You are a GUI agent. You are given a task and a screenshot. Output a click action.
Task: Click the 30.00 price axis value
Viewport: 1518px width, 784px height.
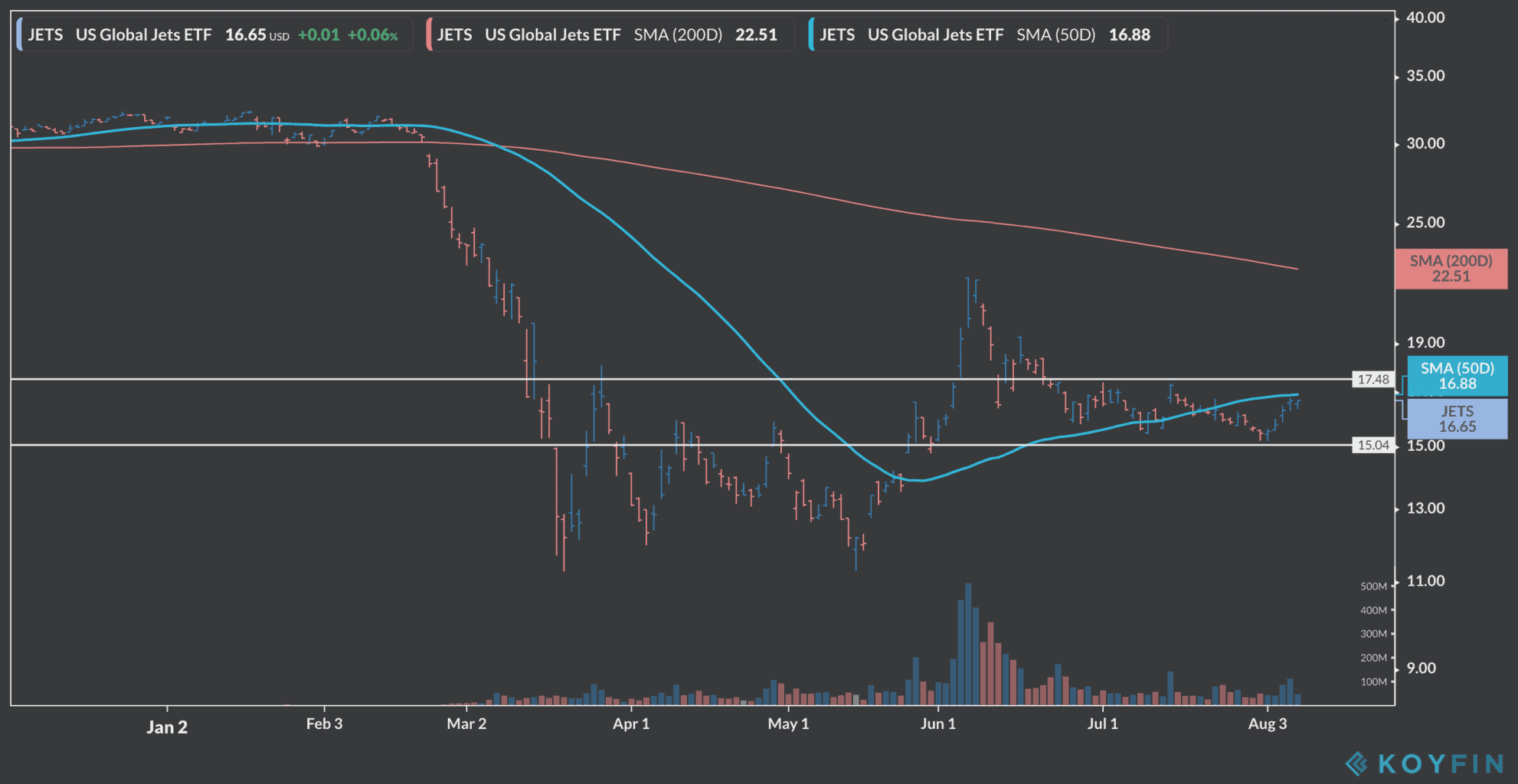coord(1425,143)
